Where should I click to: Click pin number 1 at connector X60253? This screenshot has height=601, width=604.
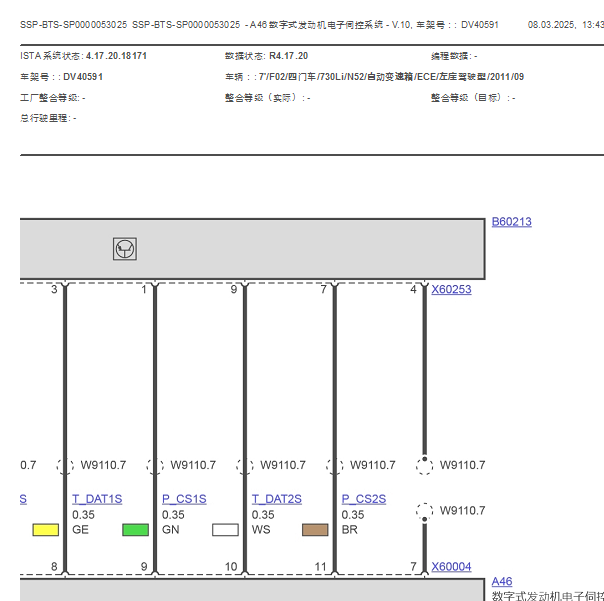point(144,289)
